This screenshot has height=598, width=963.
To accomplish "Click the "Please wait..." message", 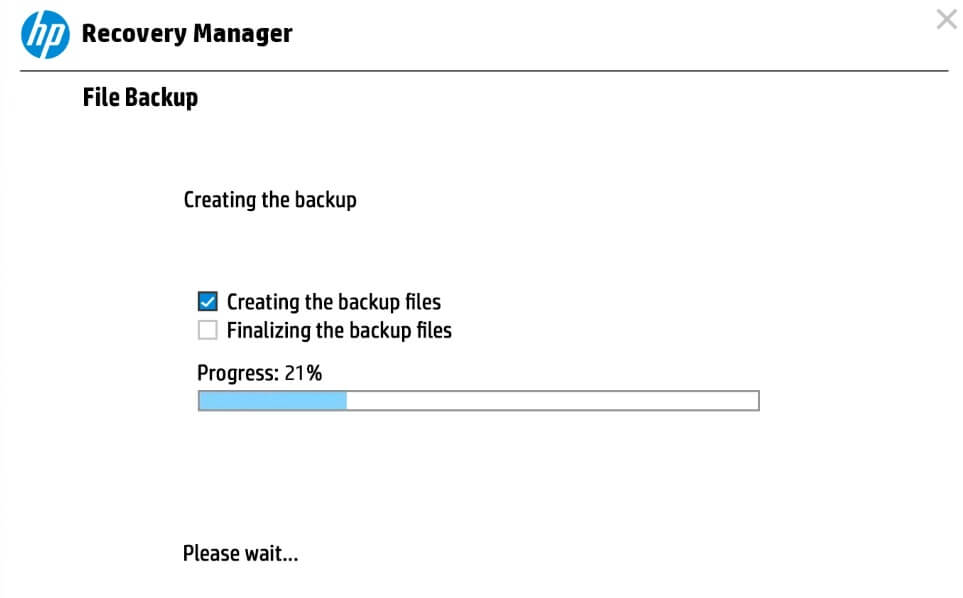I will (x=240, y=553).
